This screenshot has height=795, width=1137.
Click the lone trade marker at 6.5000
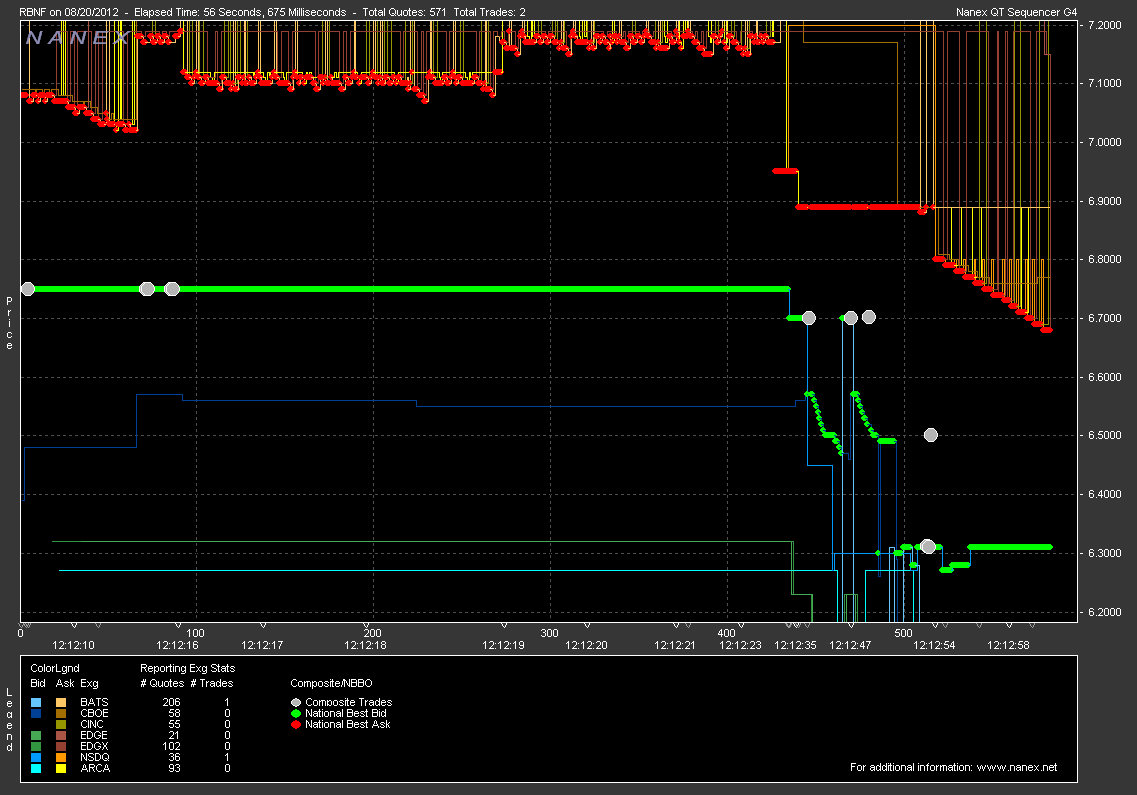pos(930,435)
